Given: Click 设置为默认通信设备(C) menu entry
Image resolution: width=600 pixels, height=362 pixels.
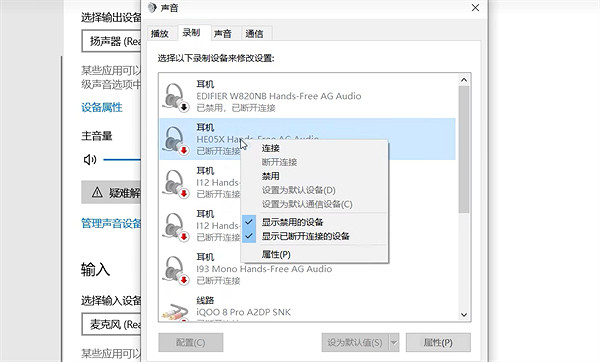Looking at the screenshot, I should [x=314, y=204].
